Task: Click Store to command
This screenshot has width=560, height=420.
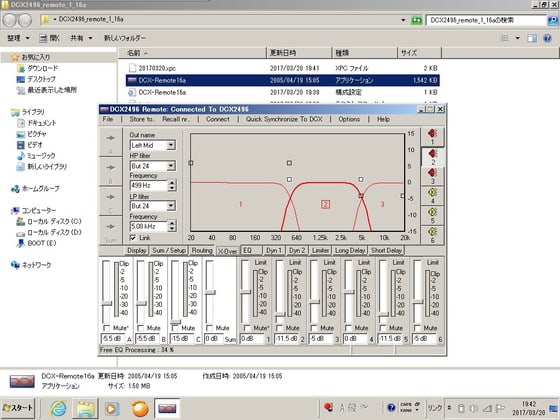Action: [x=142, y=119]
